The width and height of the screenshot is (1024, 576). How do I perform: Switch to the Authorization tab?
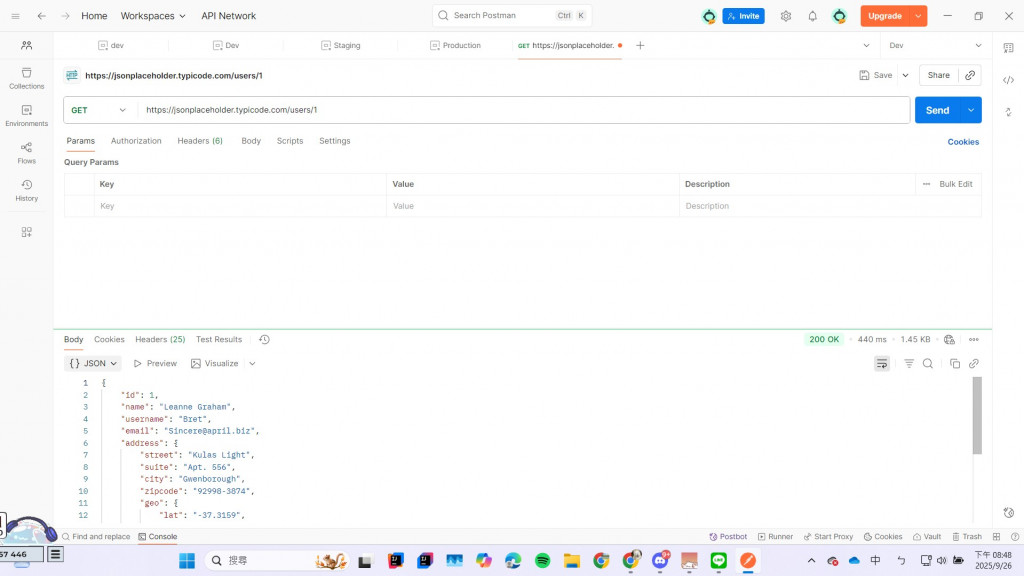[x=136, y=141]
